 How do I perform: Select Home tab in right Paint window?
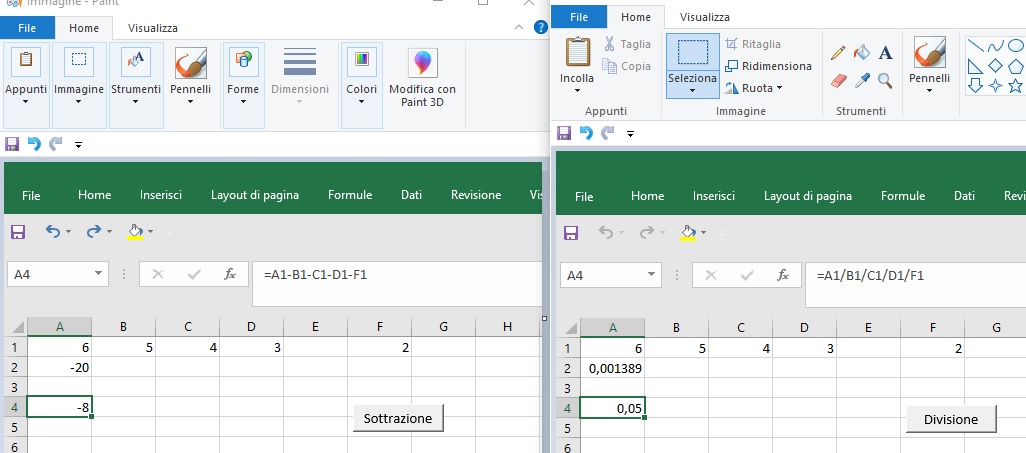click(636, 17)
